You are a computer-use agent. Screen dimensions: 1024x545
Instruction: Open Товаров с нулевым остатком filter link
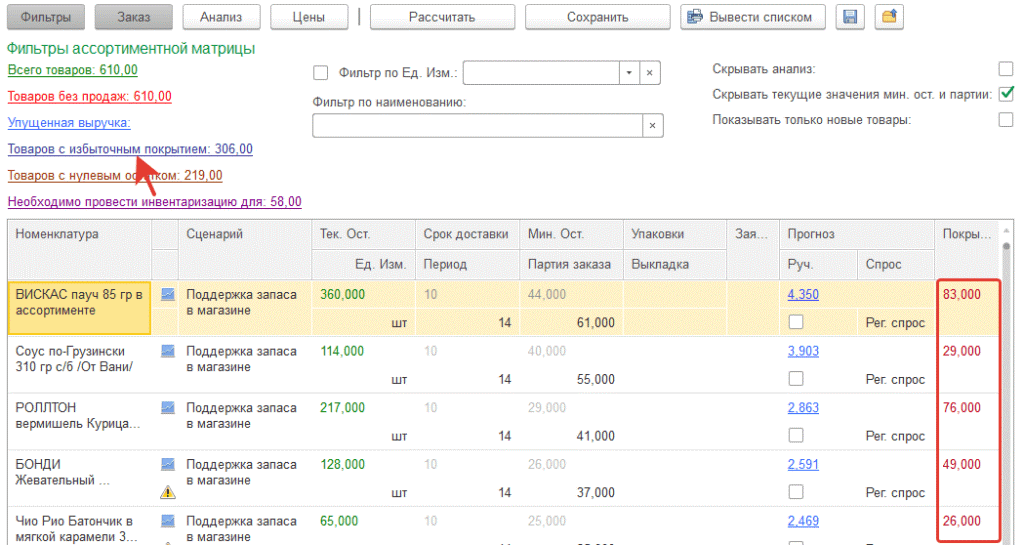coord(115,176)
